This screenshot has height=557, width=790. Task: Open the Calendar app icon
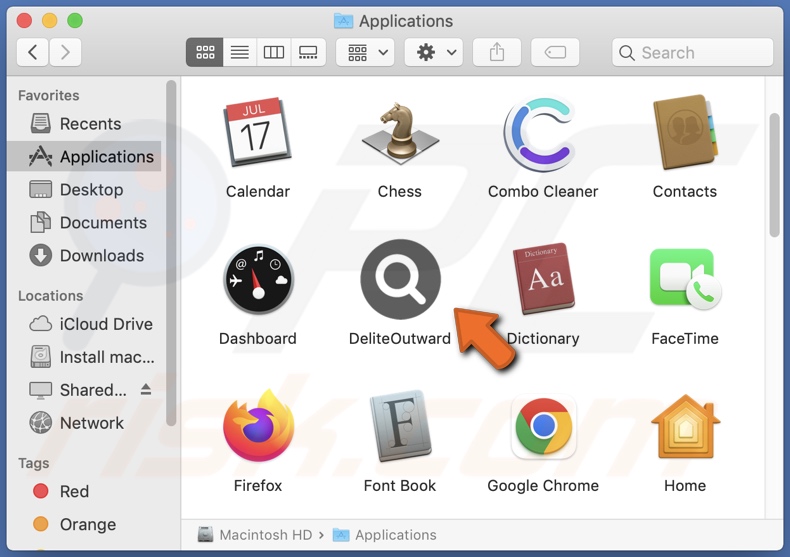[x=257, y=132]
